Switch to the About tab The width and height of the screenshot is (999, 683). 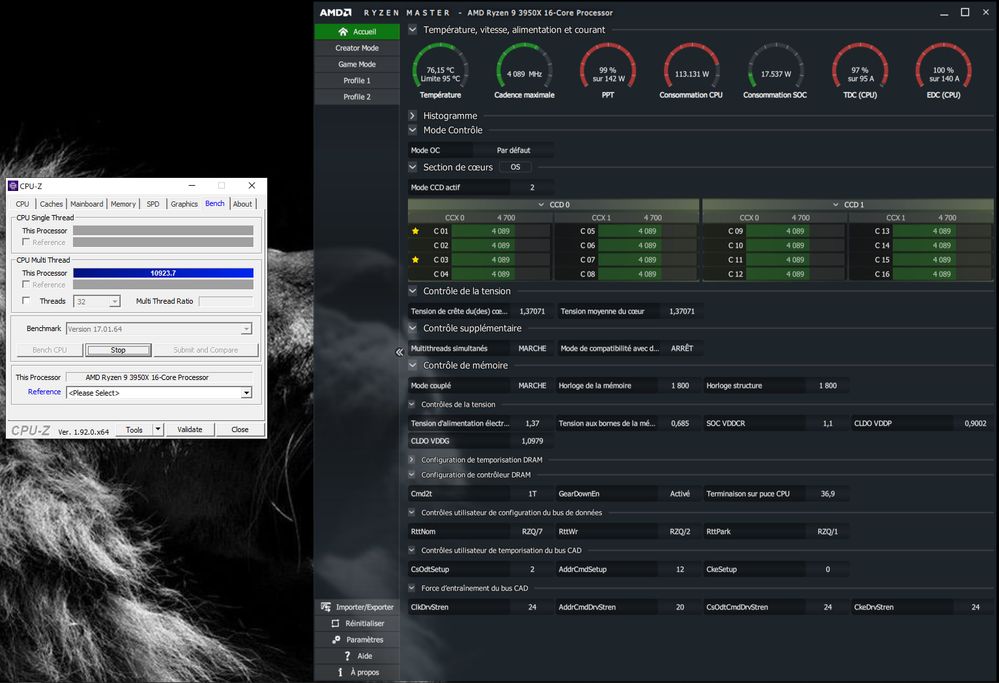click(x=242, y=204)
